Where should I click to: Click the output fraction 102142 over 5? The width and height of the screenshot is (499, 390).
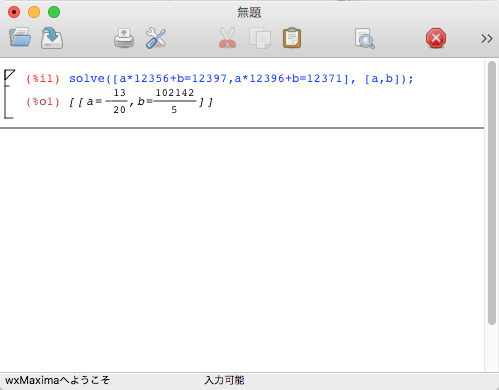[x=175, y=101]
